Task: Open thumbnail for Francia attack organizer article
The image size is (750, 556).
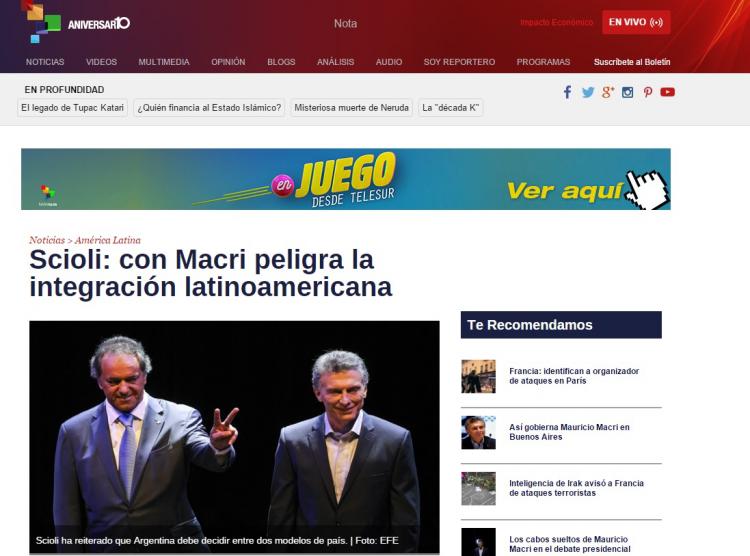Action: pos(478,376)
